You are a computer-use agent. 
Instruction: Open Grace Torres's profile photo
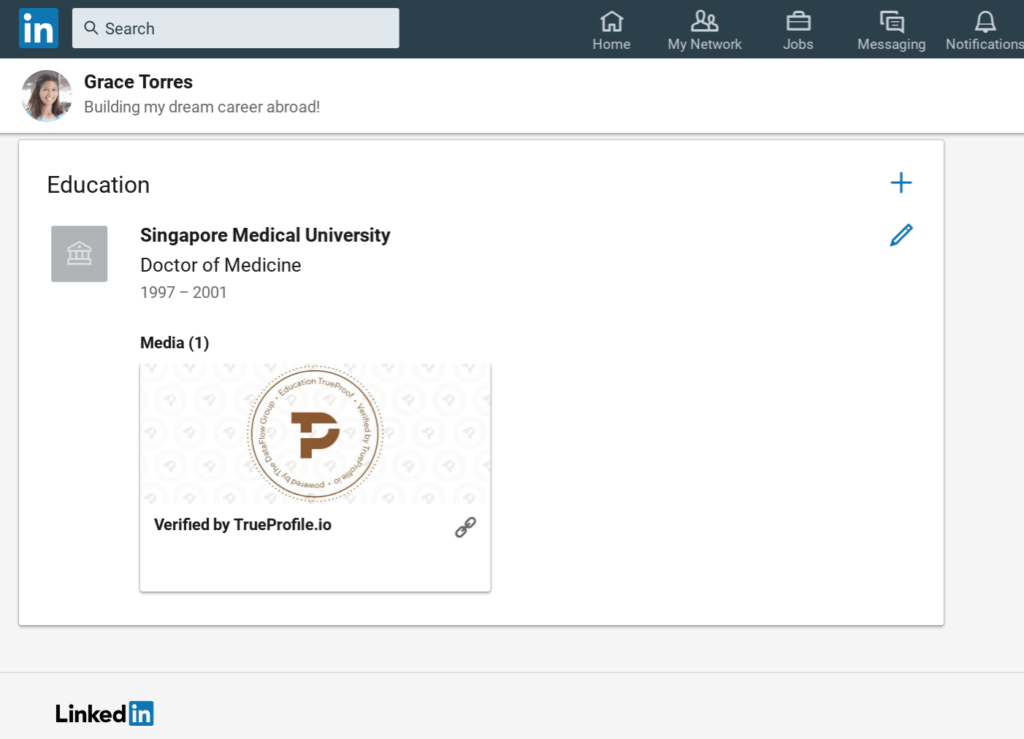46,95
